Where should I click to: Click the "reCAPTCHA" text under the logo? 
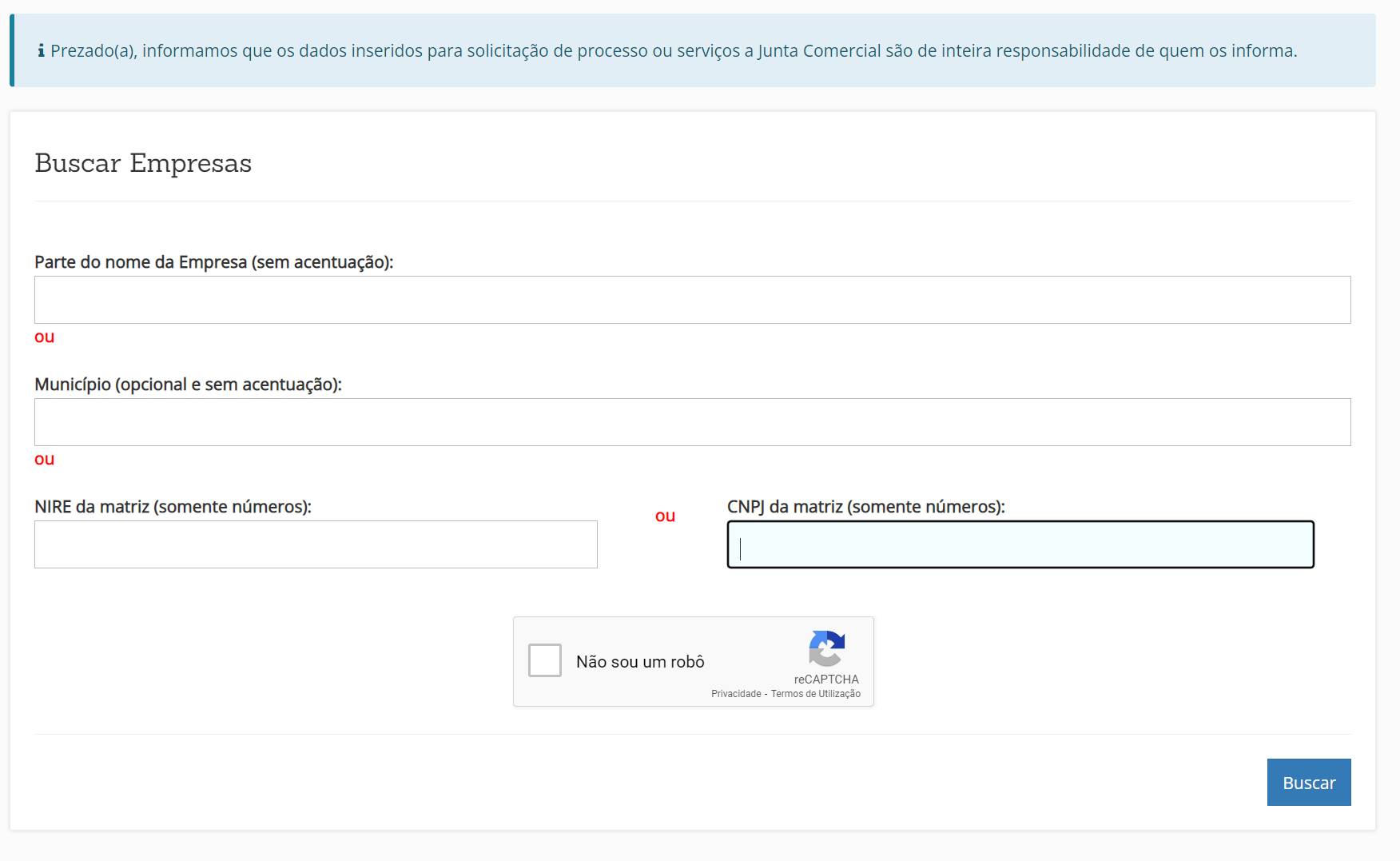pos(826,680)
